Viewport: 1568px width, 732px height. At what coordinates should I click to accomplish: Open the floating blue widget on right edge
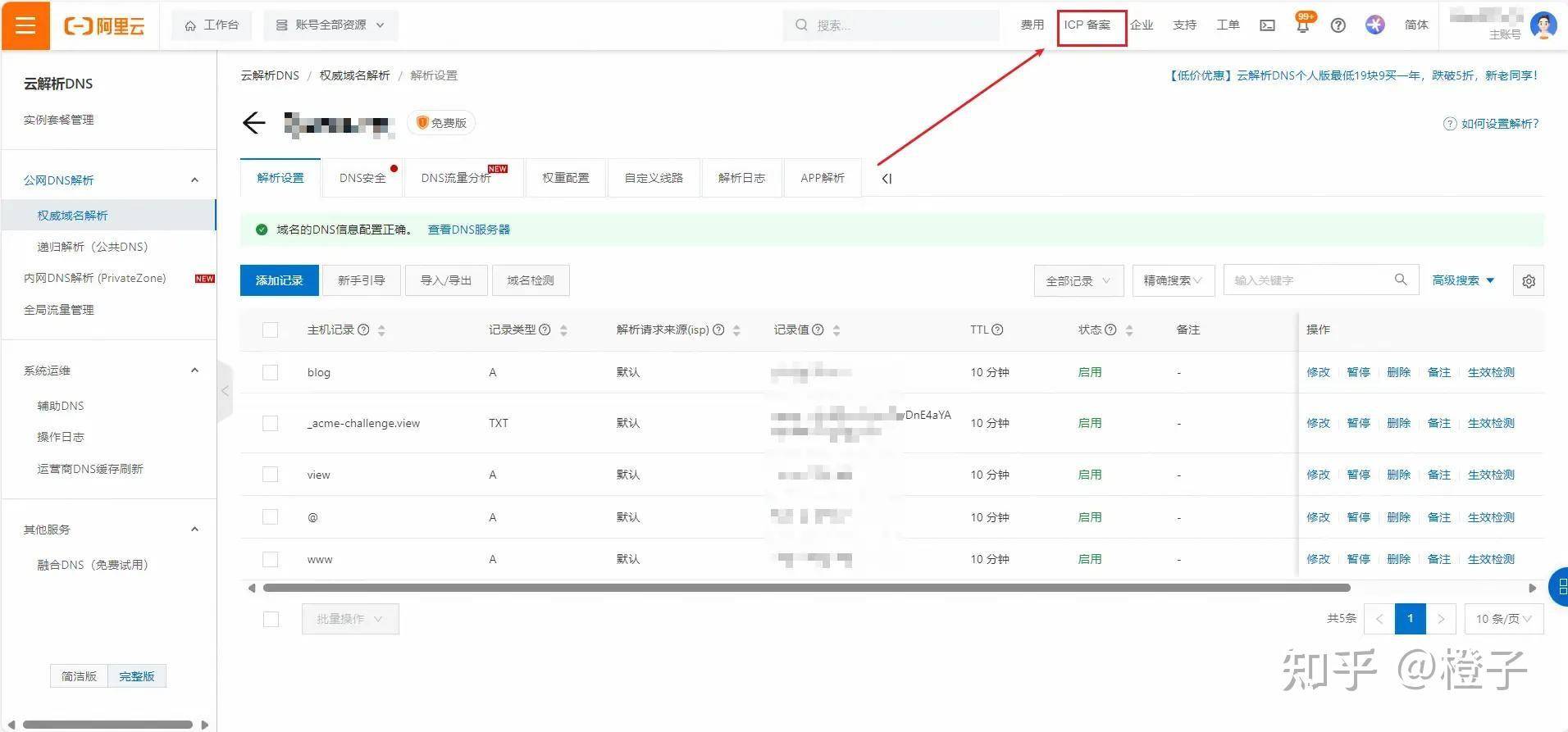[1559, 587]
